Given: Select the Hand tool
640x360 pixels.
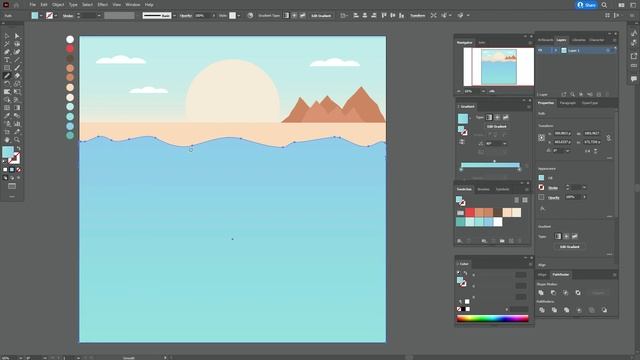Looking at the screenshot, I should [x=7, y=140].
